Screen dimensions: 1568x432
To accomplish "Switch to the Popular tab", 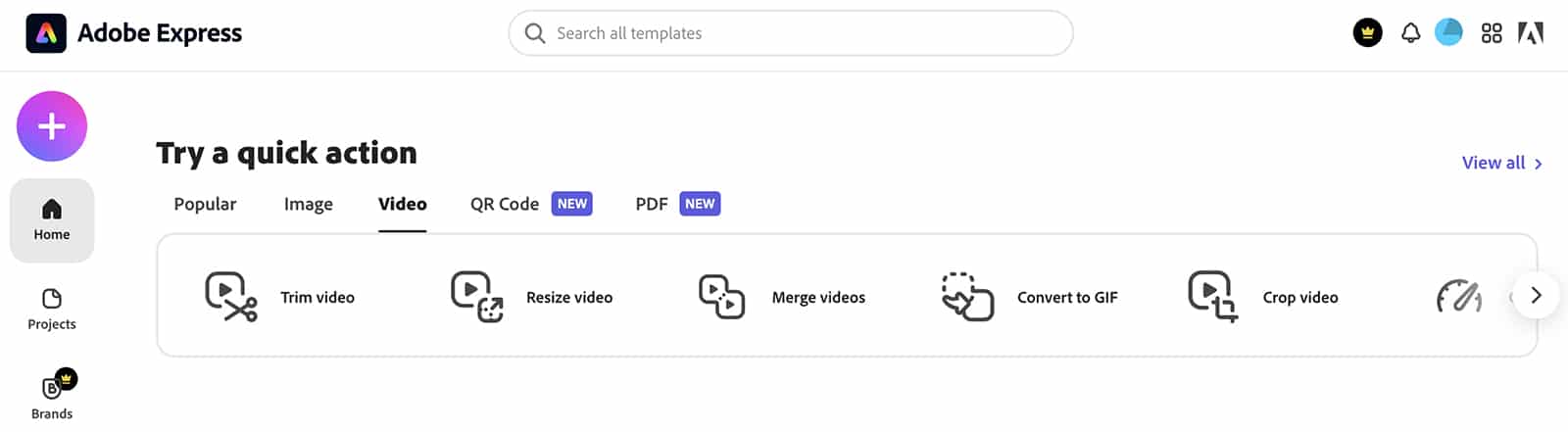I will [x=205, y=204].
